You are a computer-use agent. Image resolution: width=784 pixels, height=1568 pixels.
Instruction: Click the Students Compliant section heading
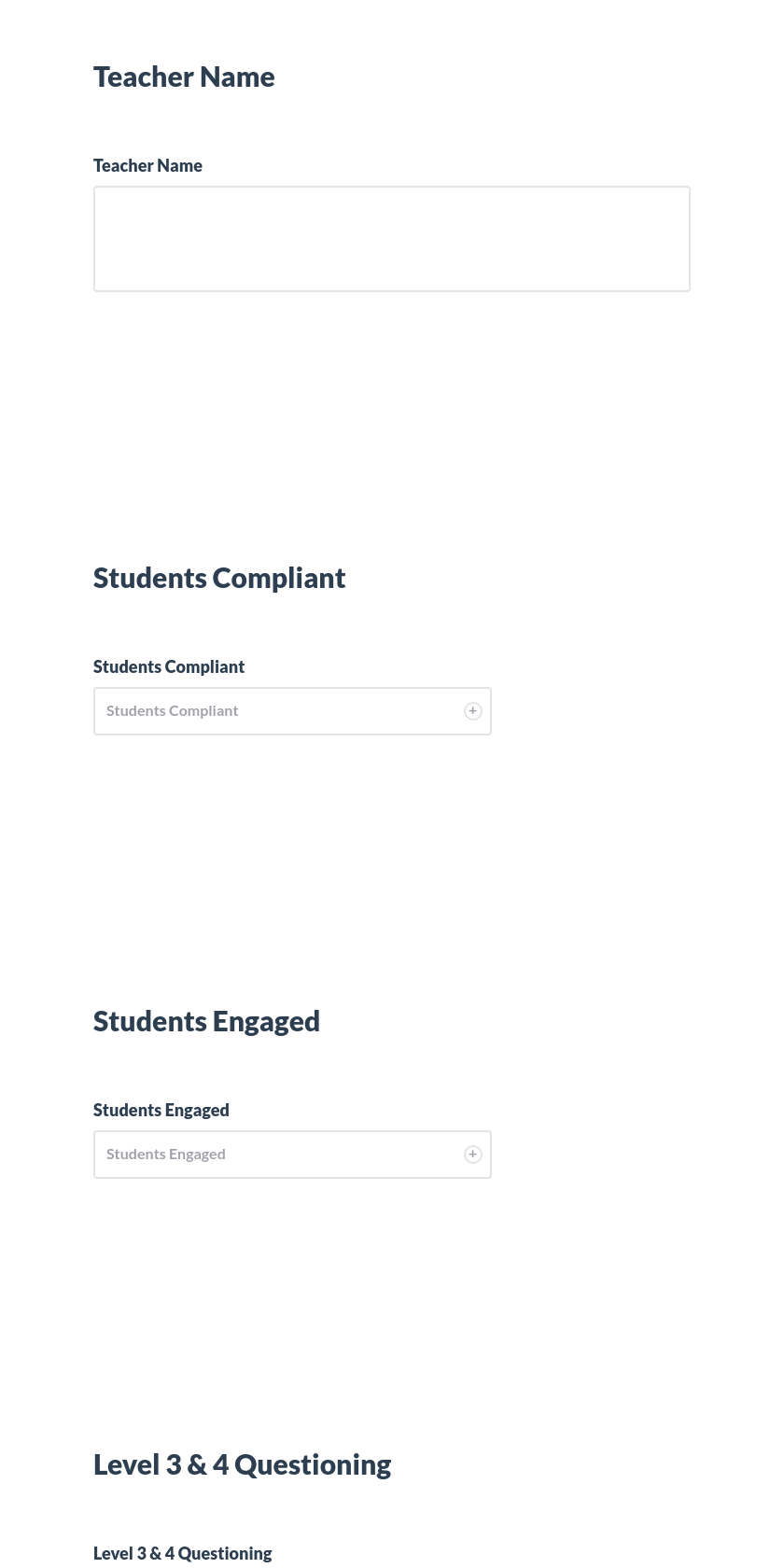point(219,577)
